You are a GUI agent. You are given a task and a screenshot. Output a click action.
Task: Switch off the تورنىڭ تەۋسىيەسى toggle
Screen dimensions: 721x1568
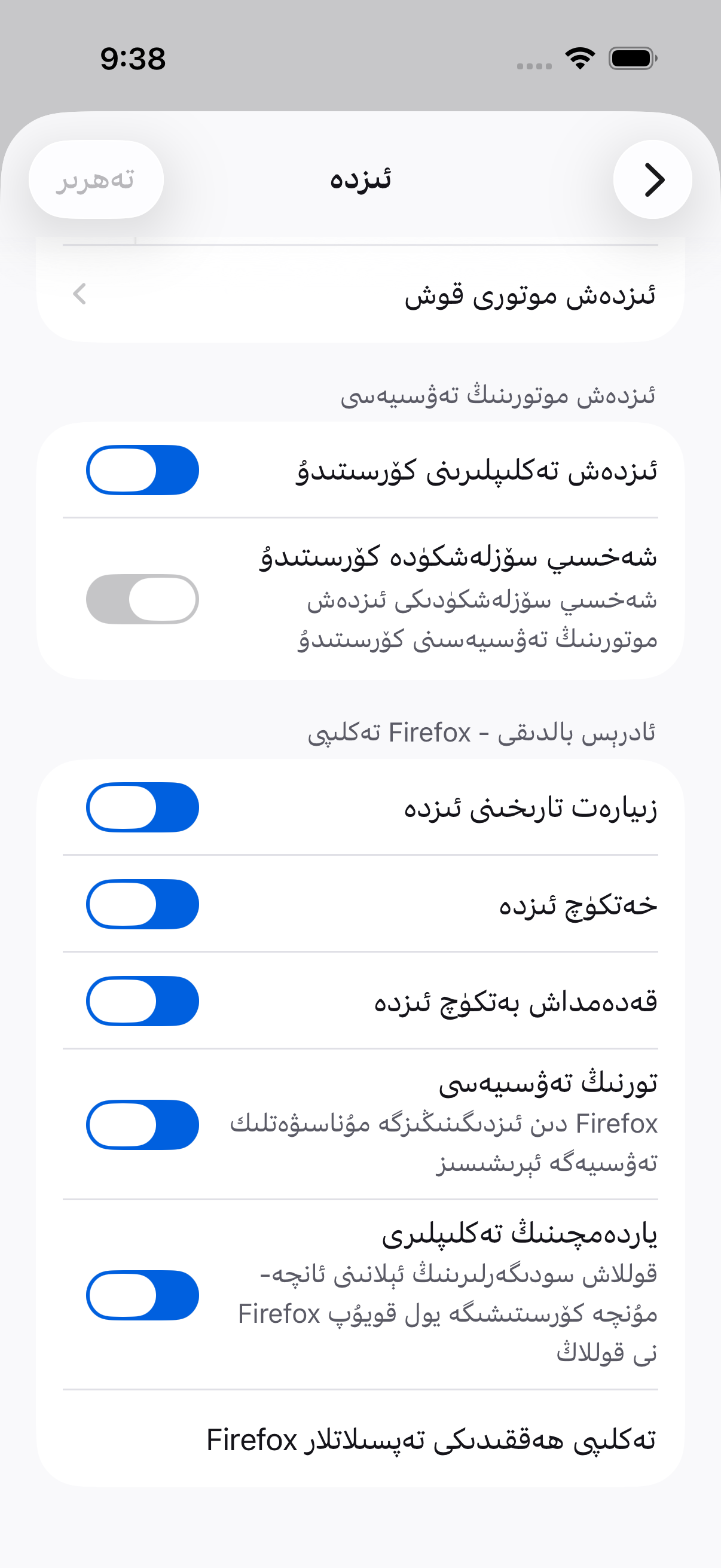142,1125
